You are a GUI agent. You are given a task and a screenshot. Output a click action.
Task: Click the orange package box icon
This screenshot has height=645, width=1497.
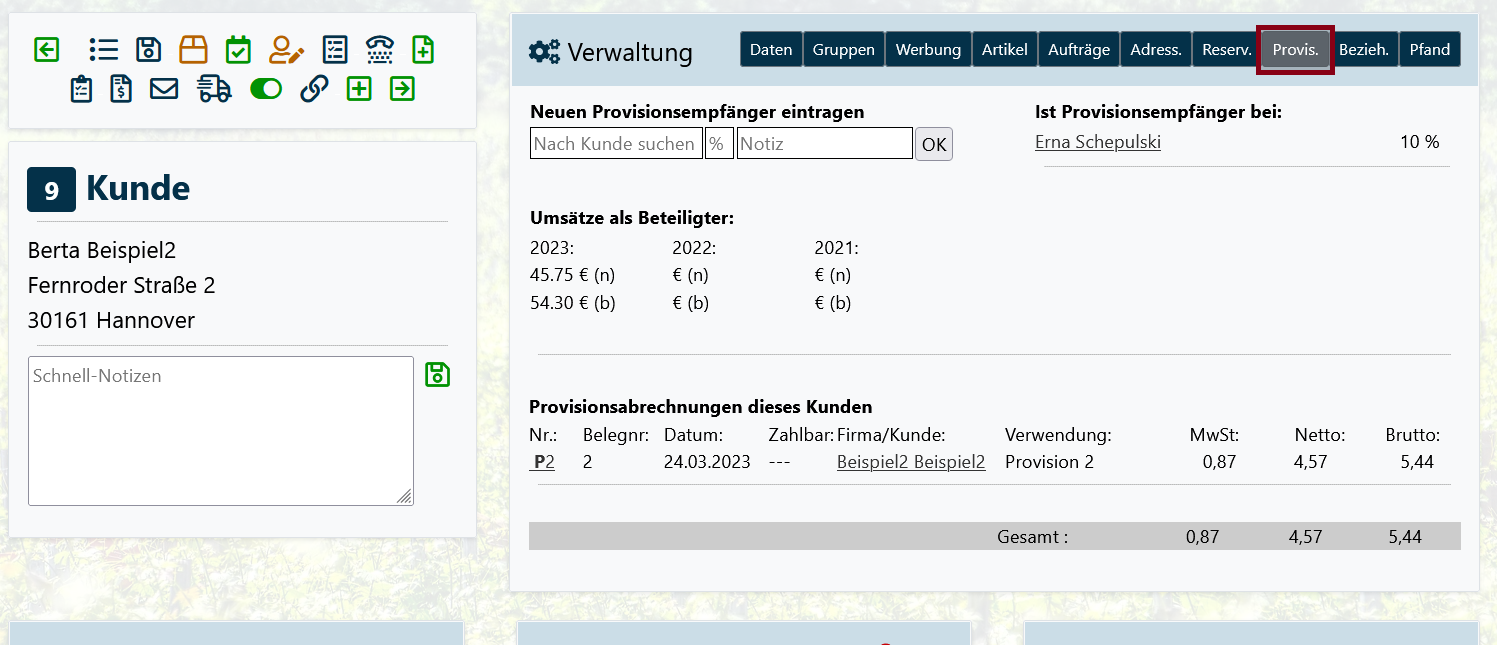[193, 49]
